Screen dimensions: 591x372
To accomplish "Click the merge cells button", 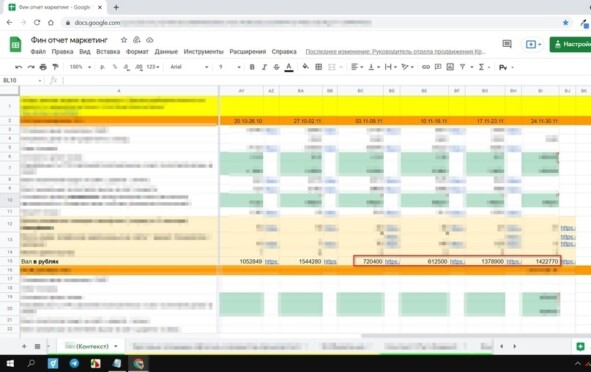I will (332, 67).
